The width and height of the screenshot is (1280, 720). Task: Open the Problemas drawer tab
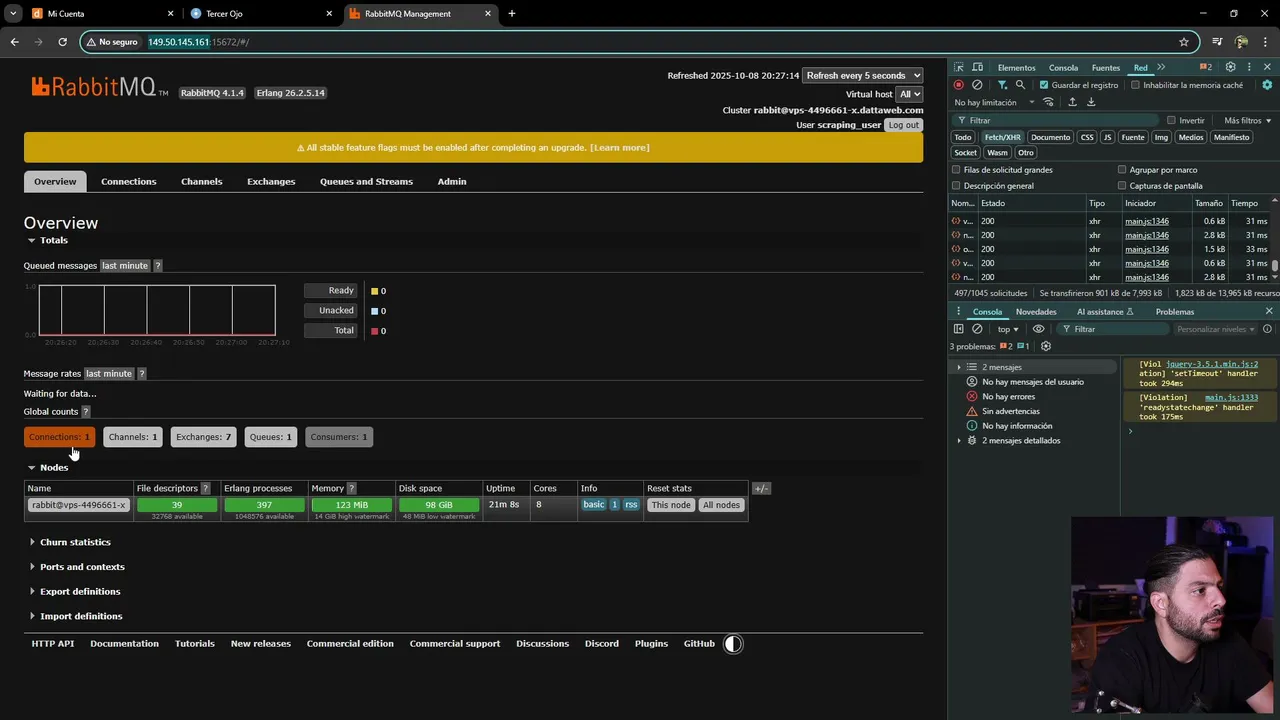tap(1175, 311)
